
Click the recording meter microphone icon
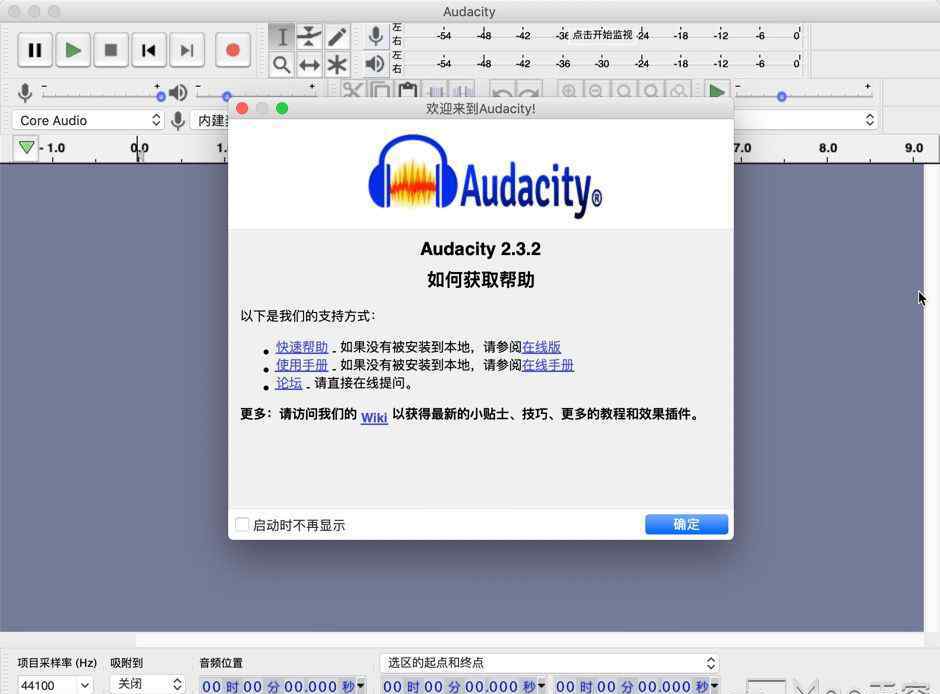pyautogui.click(x=375, y=36)
